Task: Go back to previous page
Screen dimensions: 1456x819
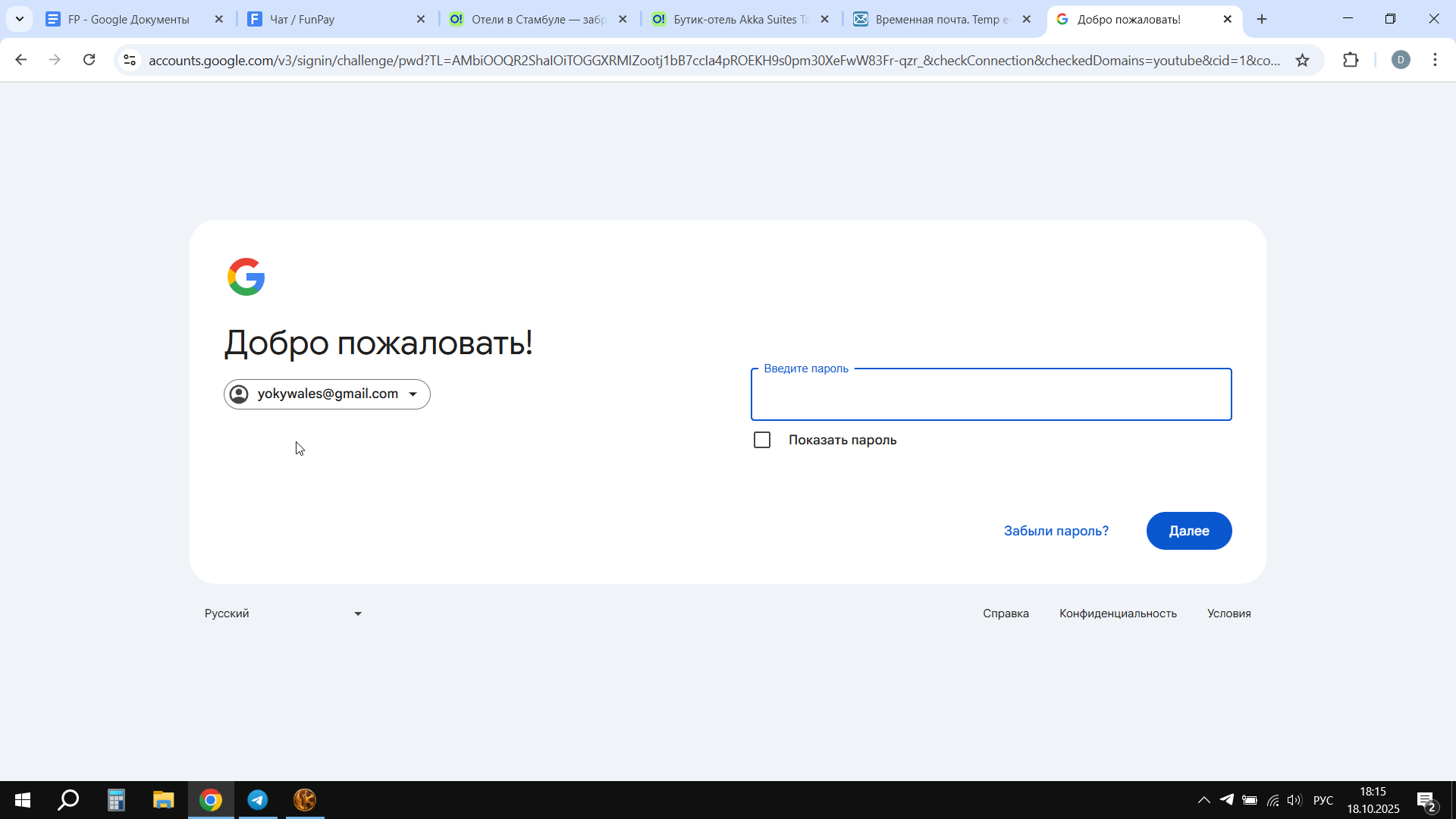Action: (x=21, y=60)
